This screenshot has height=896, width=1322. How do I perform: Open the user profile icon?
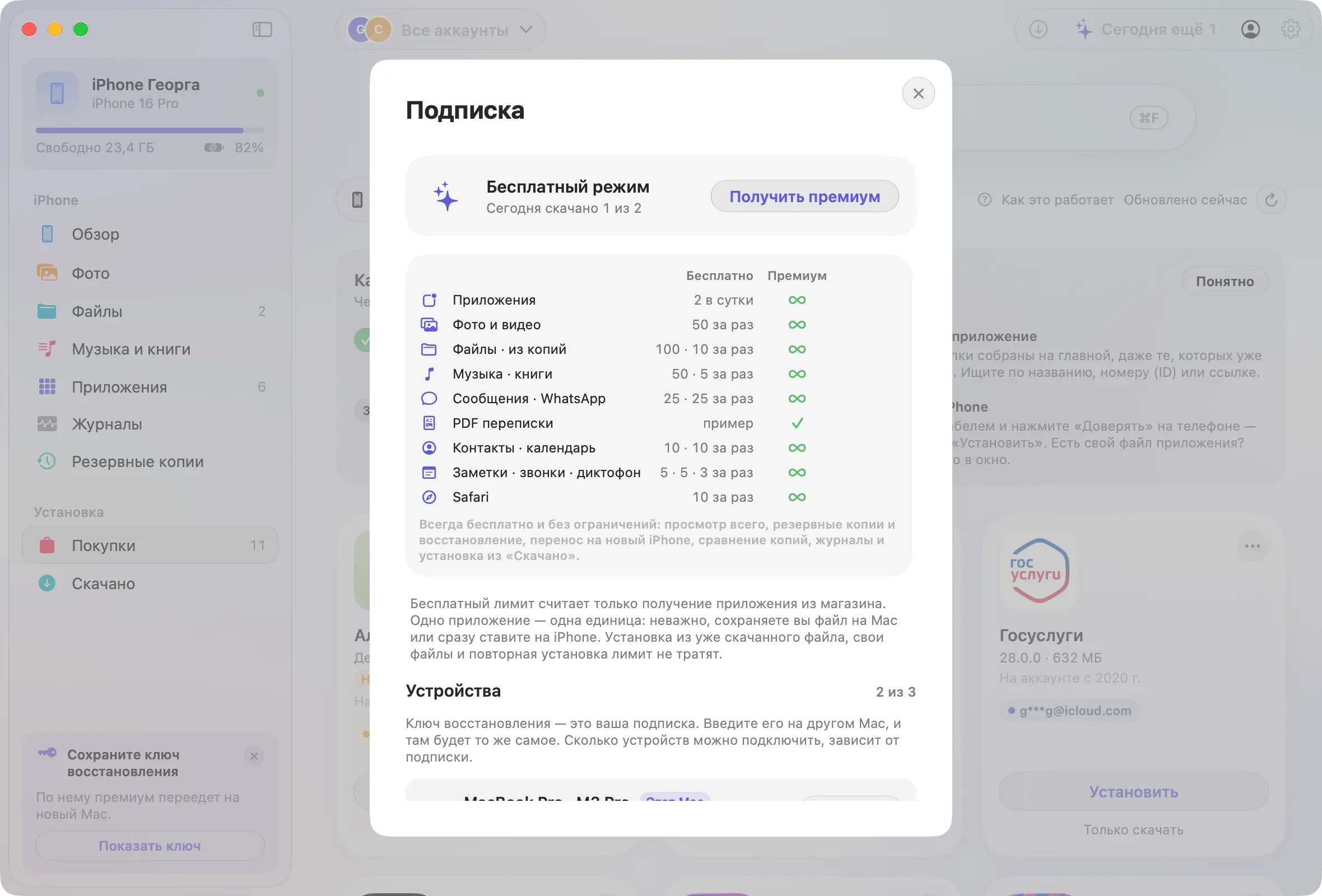(1250, 30)
